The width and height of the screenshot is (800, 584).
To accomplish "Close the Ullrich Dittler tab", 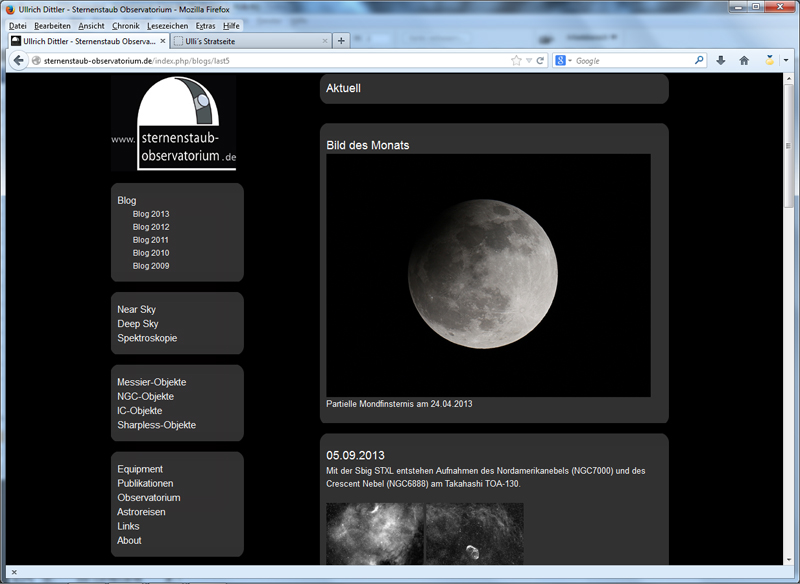I will [x=163, y=41].
